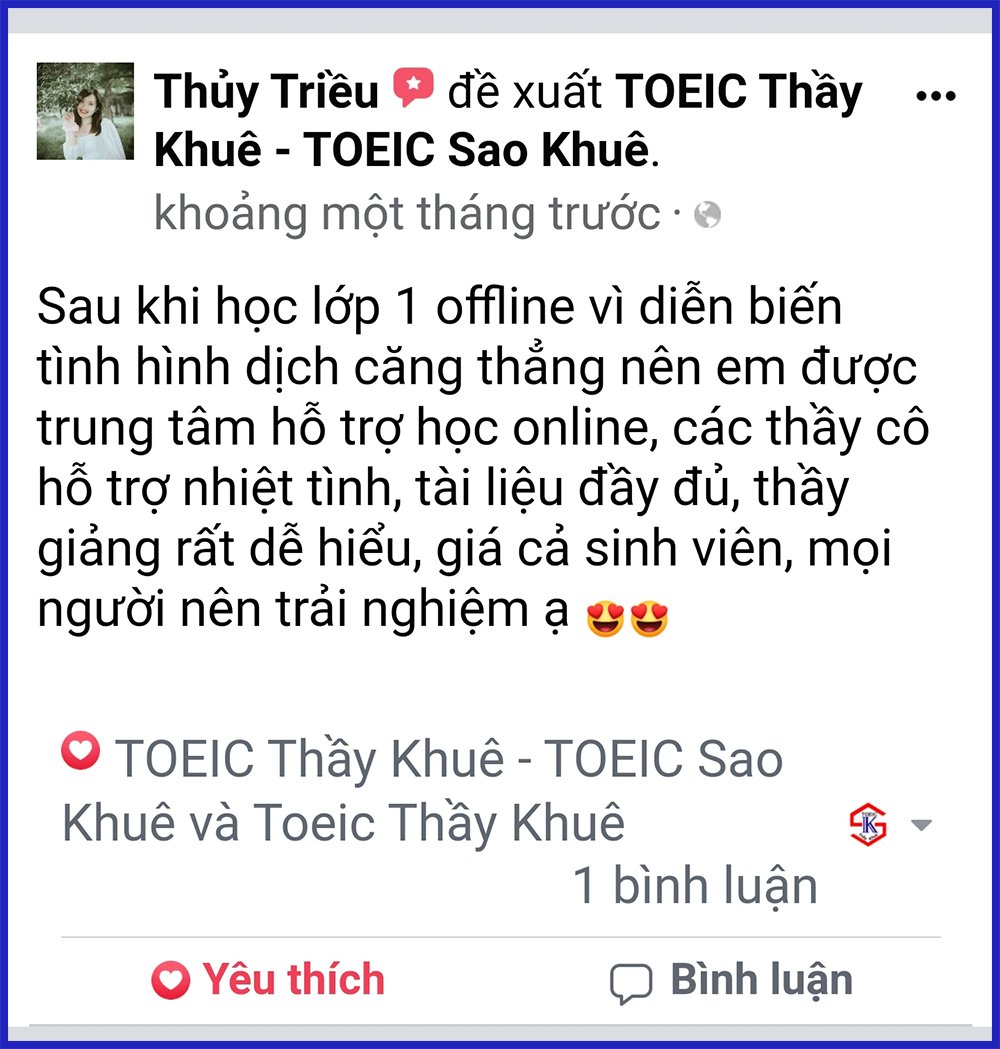Click the TOEIC Sao Khuê bold title text
1000x1049 pixels.
click(477, 149)
